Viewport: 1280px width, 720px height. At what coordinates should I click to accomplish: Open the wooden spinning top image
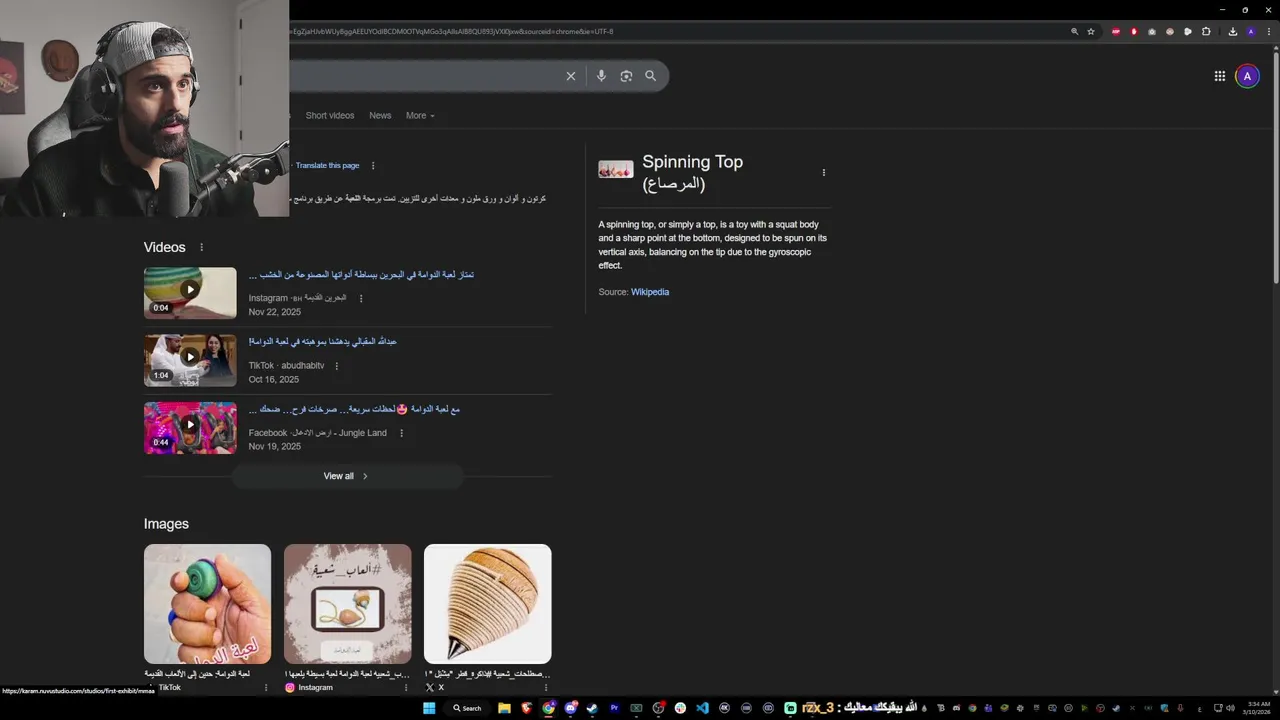487,604
